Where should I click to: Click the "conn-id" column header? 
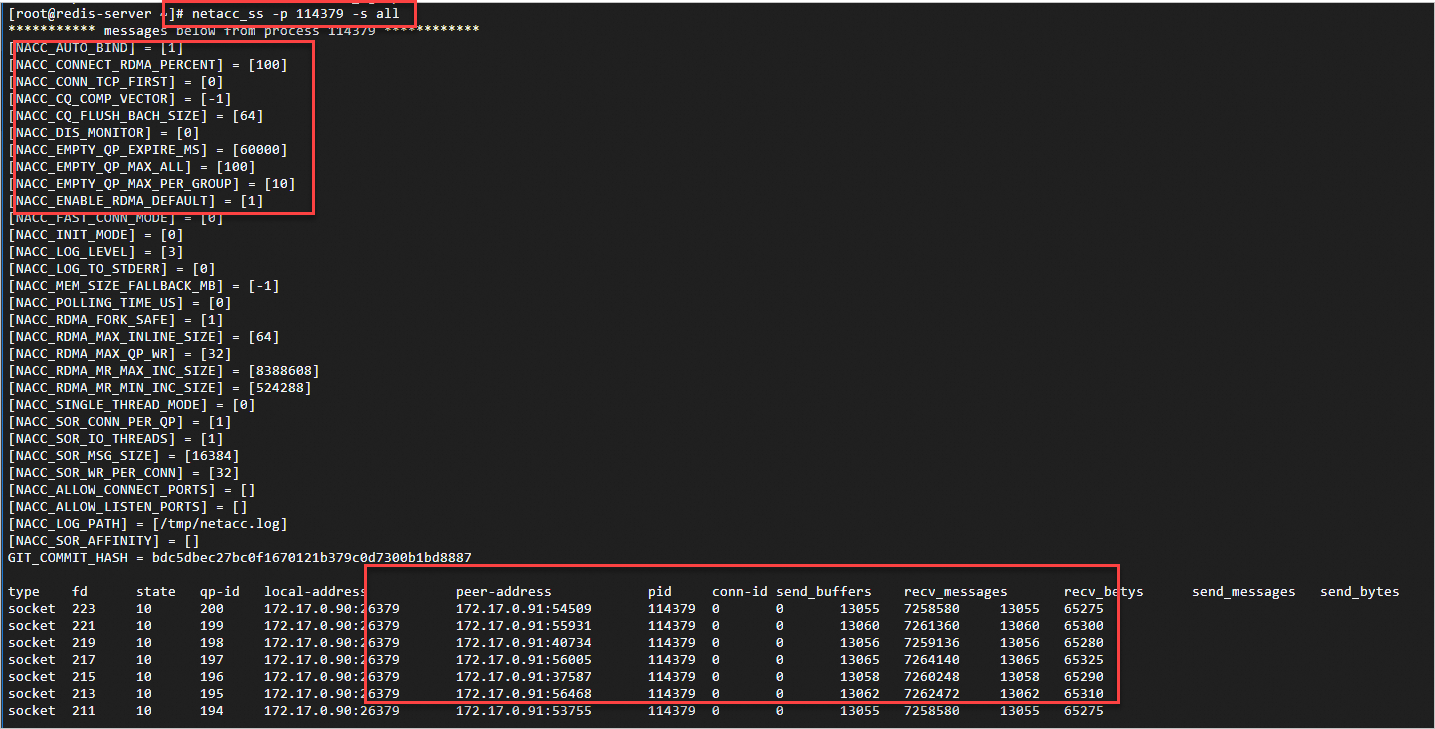coord(740,592)
